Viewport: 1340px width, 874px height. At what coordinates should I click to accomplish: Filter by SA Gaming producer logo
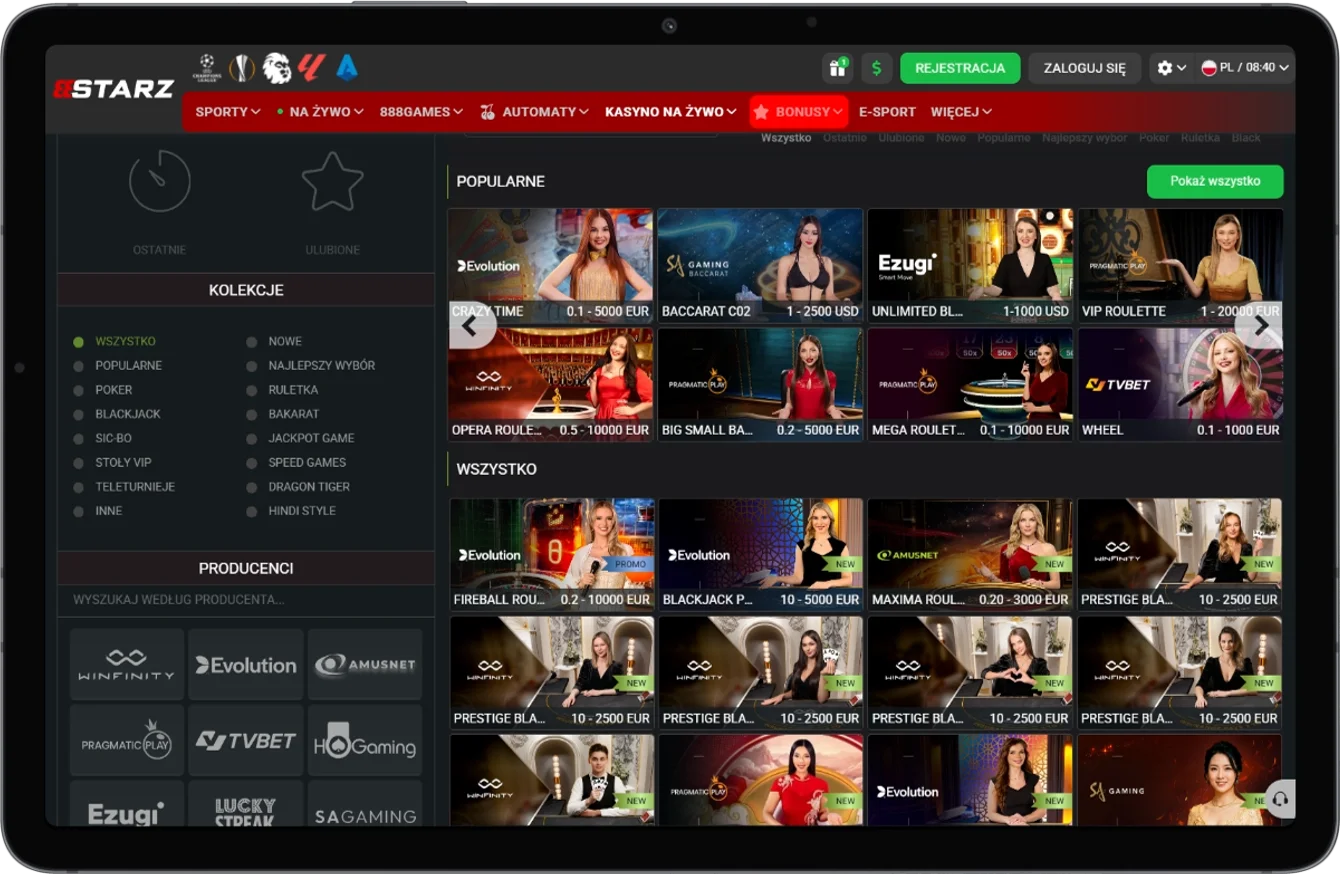pos(365,804)
